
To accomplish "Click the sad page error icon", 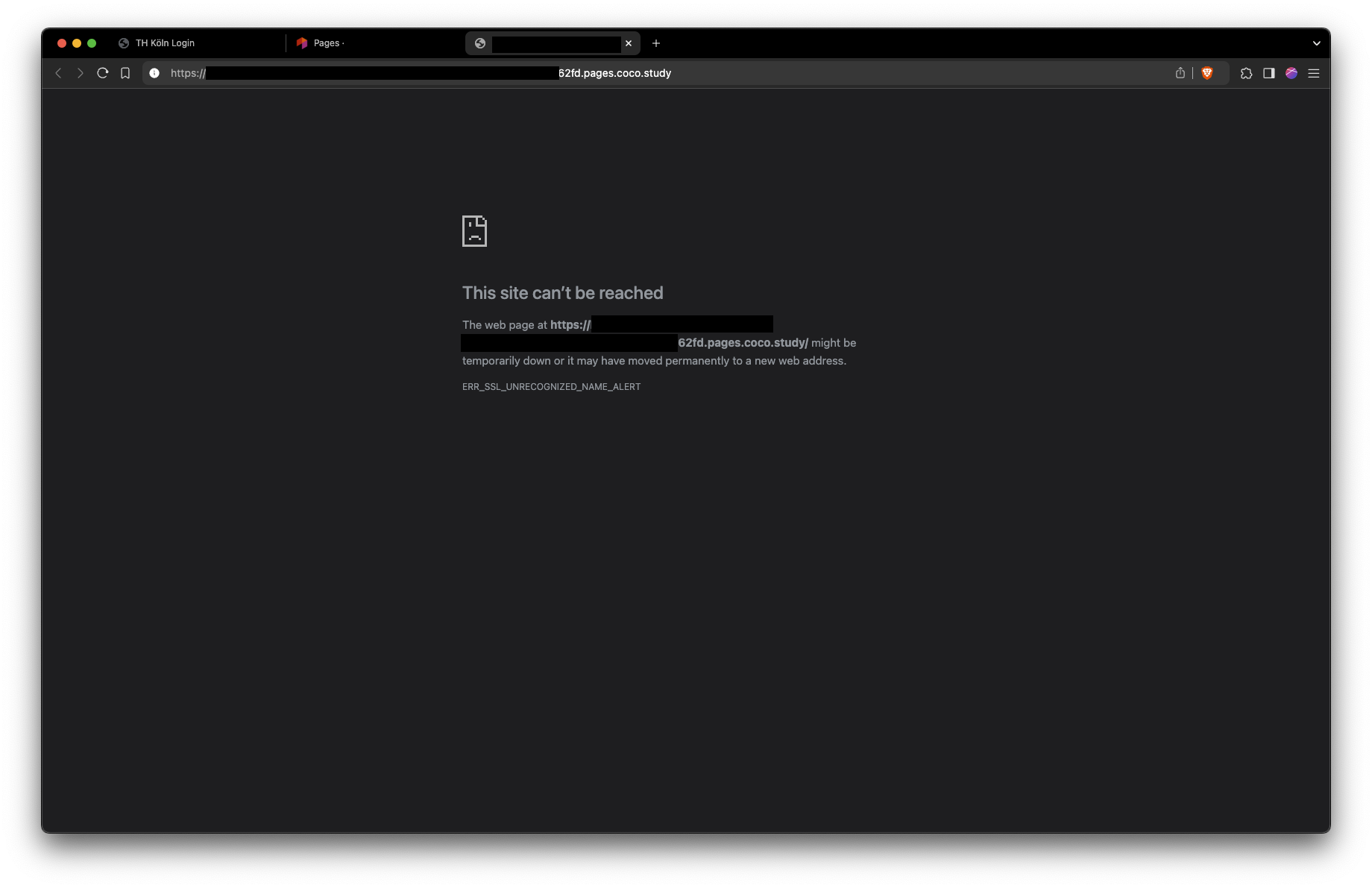I will pos(474,231).
